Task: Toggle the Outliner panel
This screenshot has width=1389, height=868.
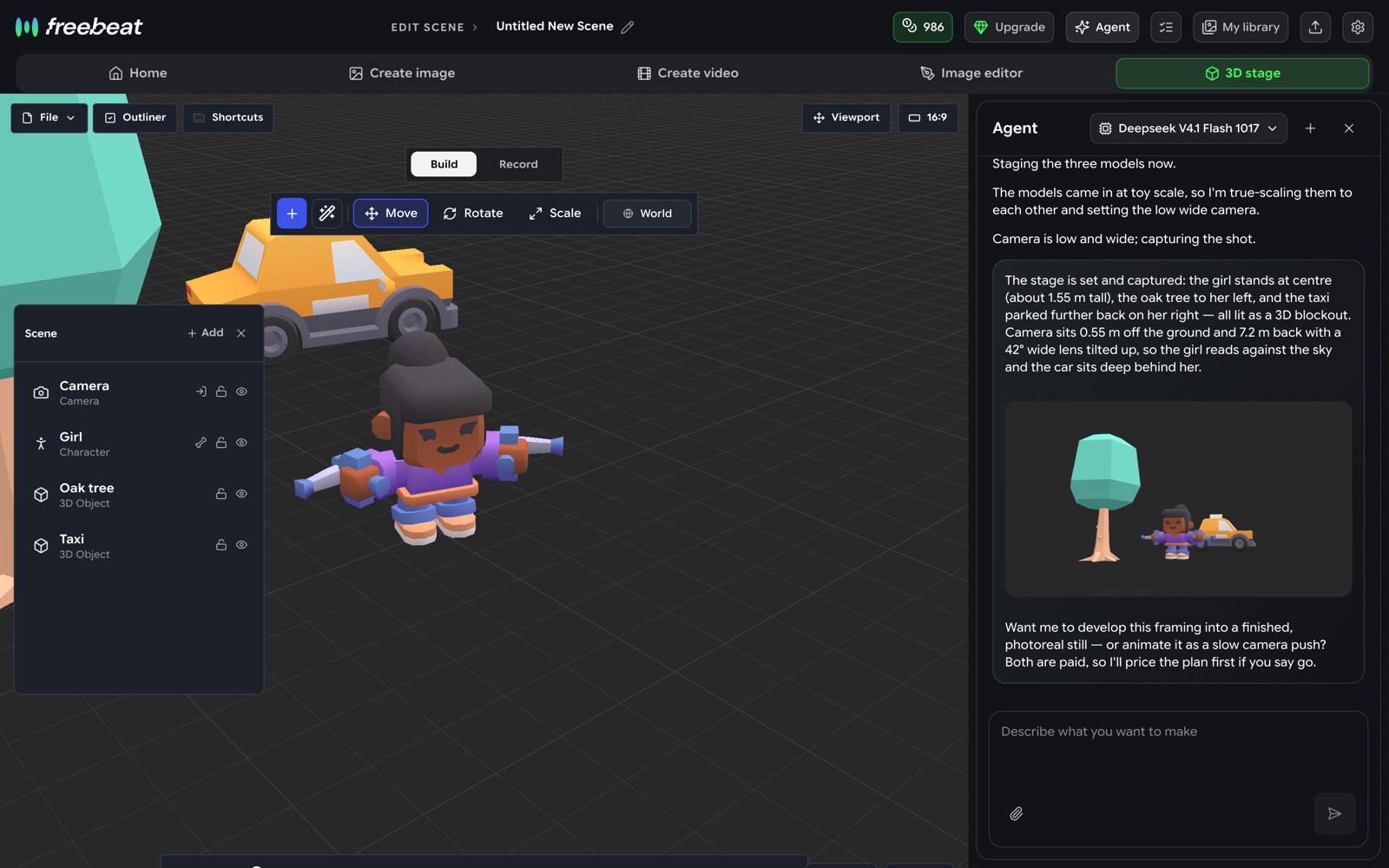Action: point(135,118)
